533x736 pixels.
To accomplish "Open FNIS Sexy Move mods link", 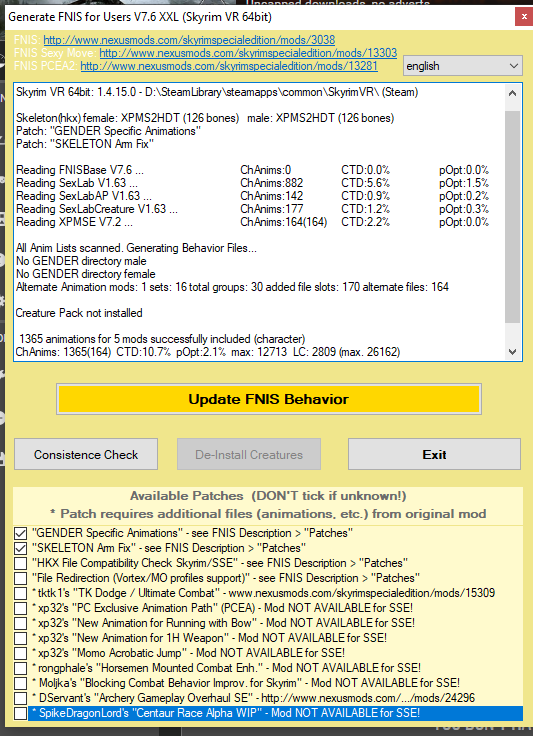I will pos(248,53).
